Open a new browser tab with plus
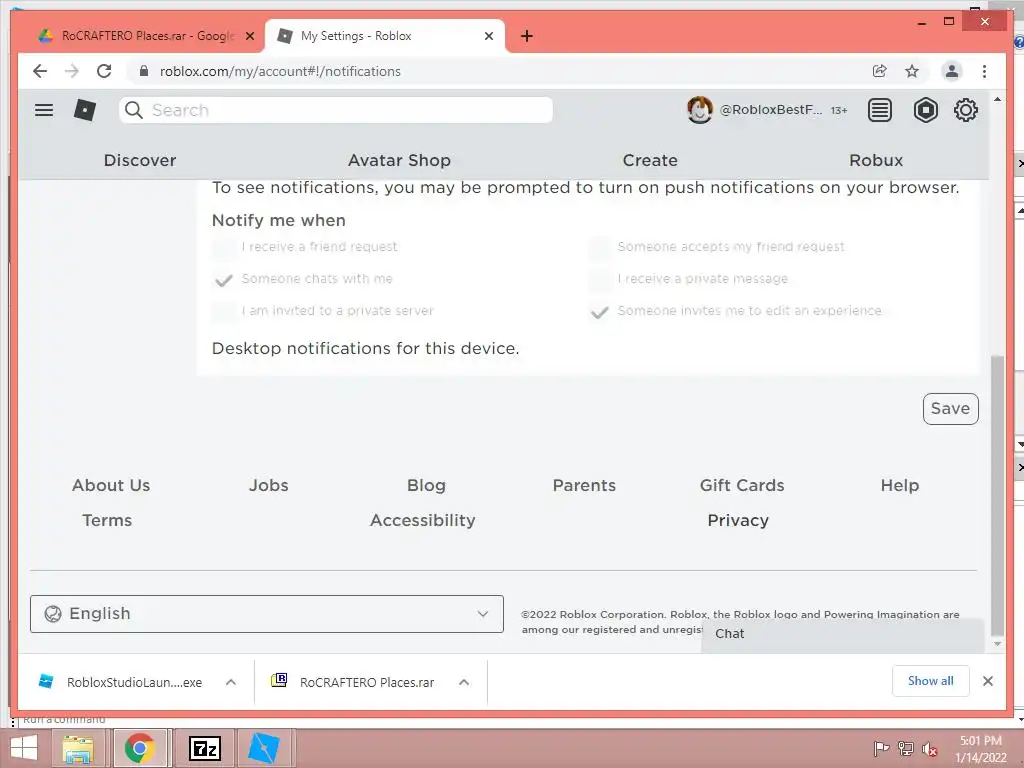The width and height of the screenshot is (1024, 768). point(527,36)
